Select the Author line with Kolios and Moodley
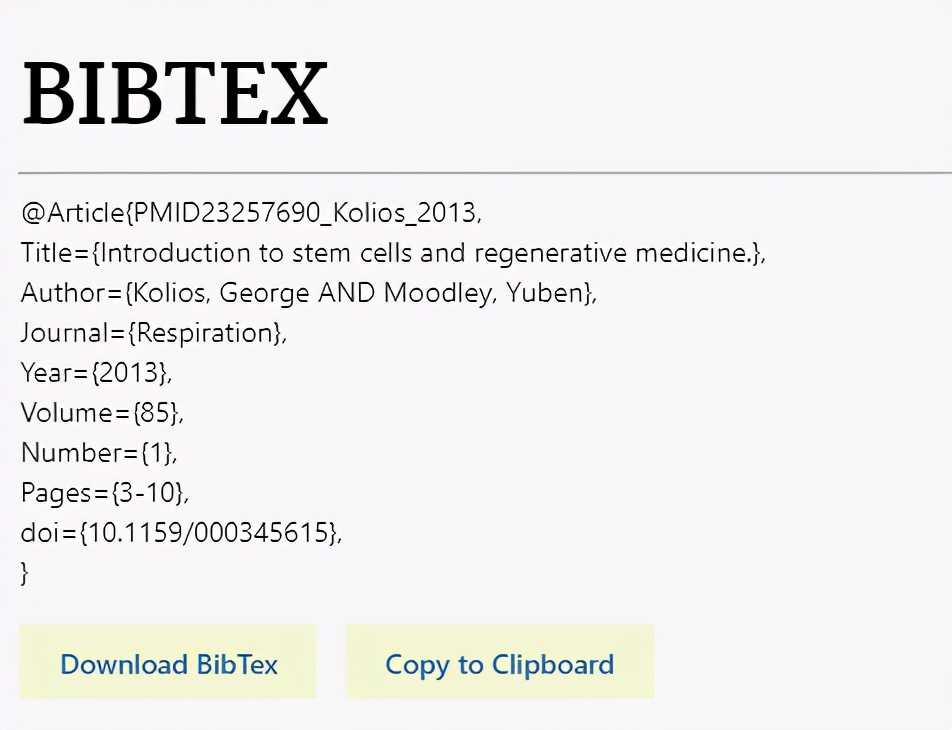Screen dimensions: 952x730 pyautogui.click(x=308, y=292)
